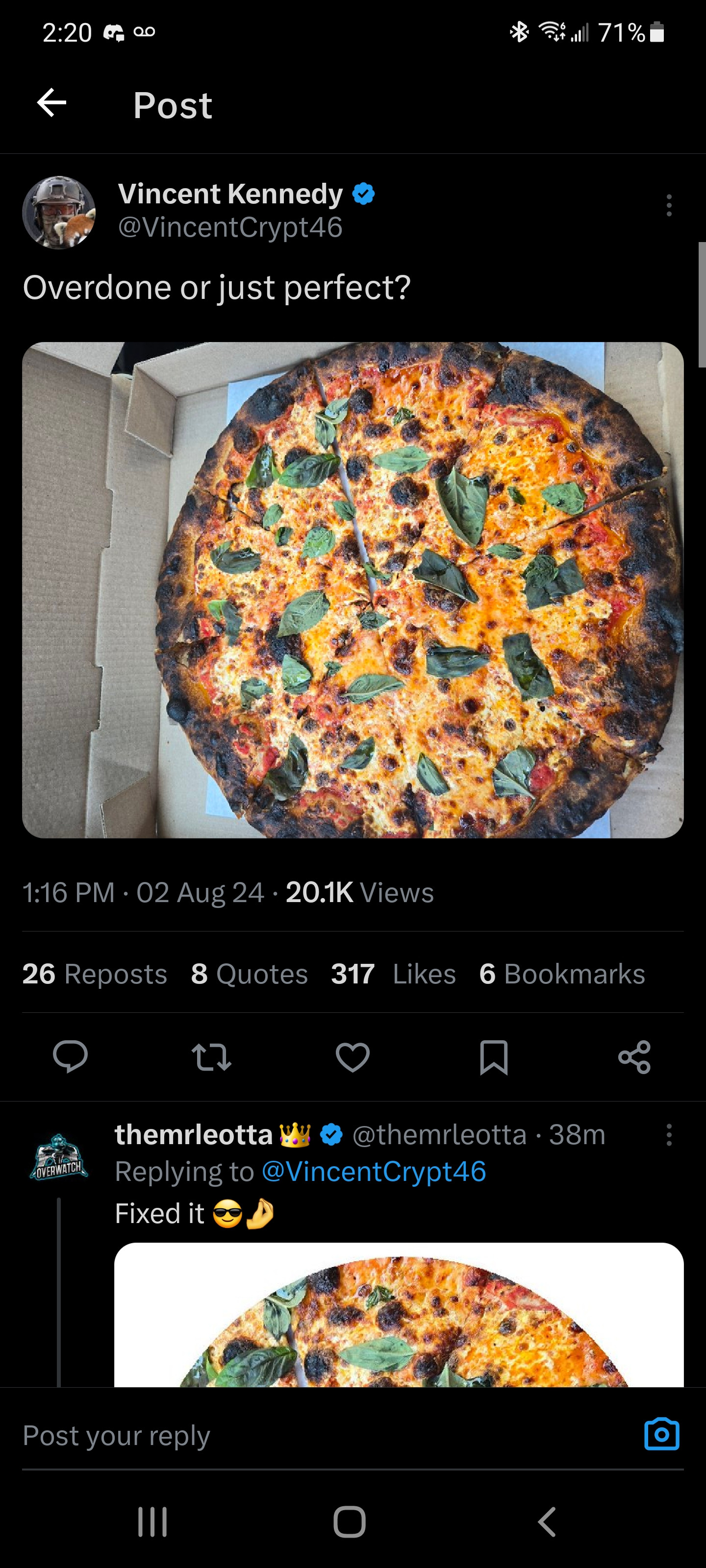Screen dimensions: 706x1568
Task: Tap the Android recent apps button
Action: pyautogui.click(x=152, y=1522)
